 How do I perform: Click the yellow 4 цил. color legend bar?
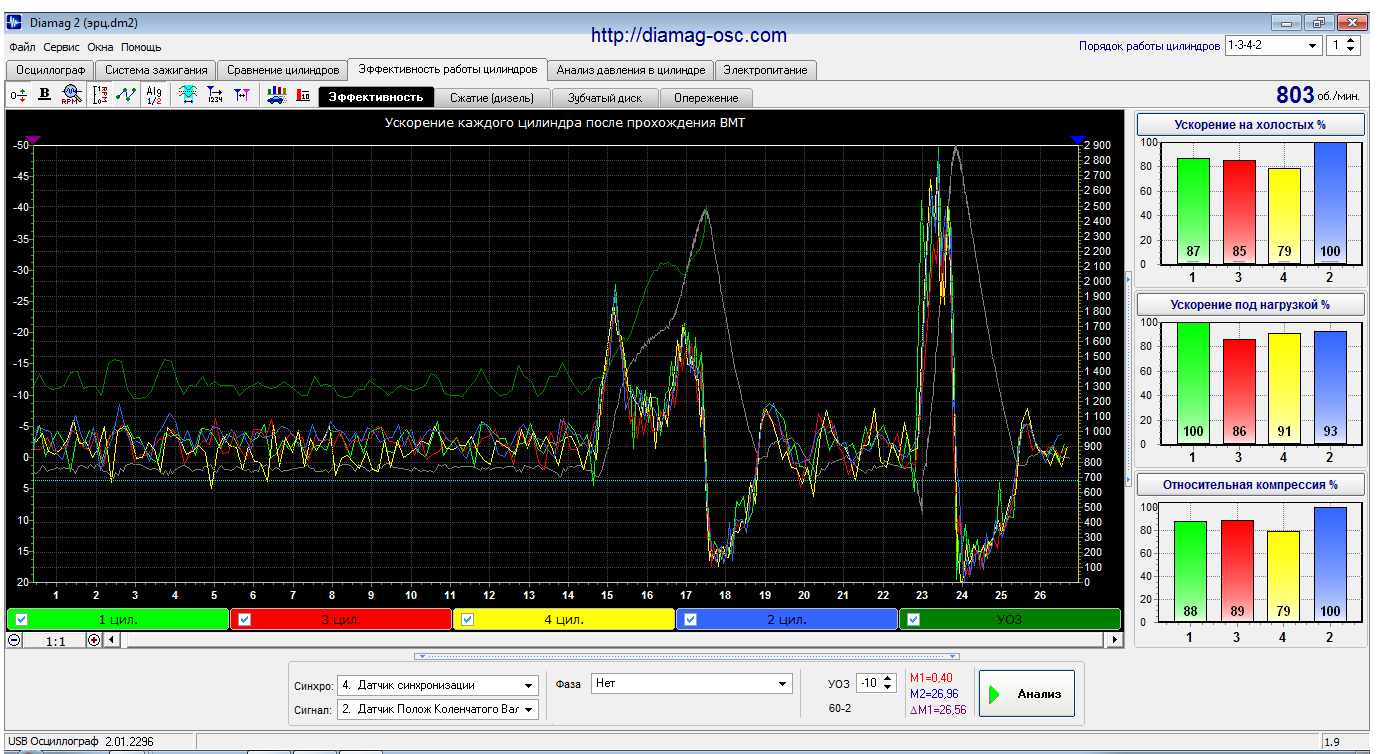tap(564, 619)
